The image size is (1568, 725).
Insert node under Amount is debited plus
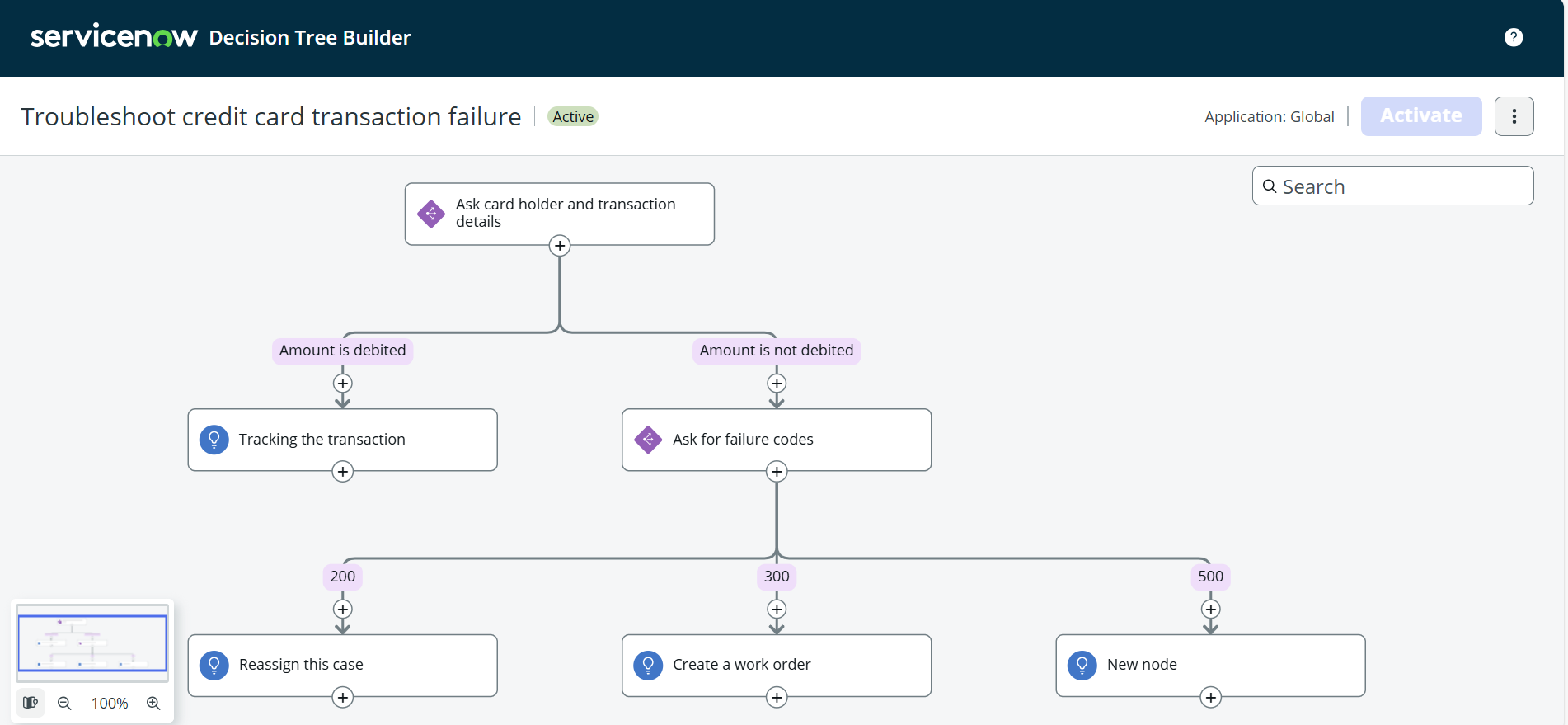(x=343, y=384)
